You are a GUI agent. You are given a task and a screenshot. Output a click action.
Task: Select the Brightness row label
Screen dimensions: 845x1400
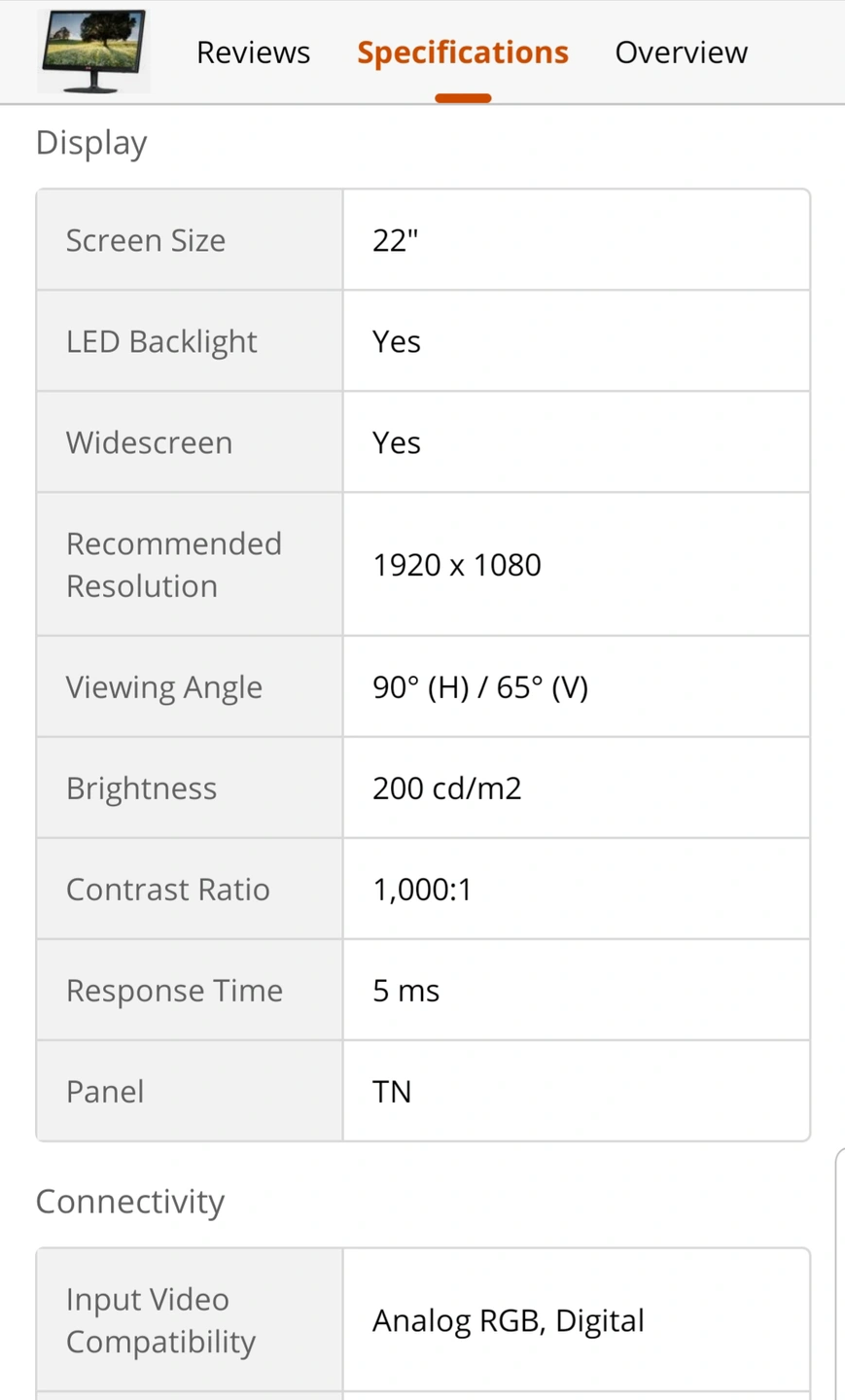click(x=141, y=788)
